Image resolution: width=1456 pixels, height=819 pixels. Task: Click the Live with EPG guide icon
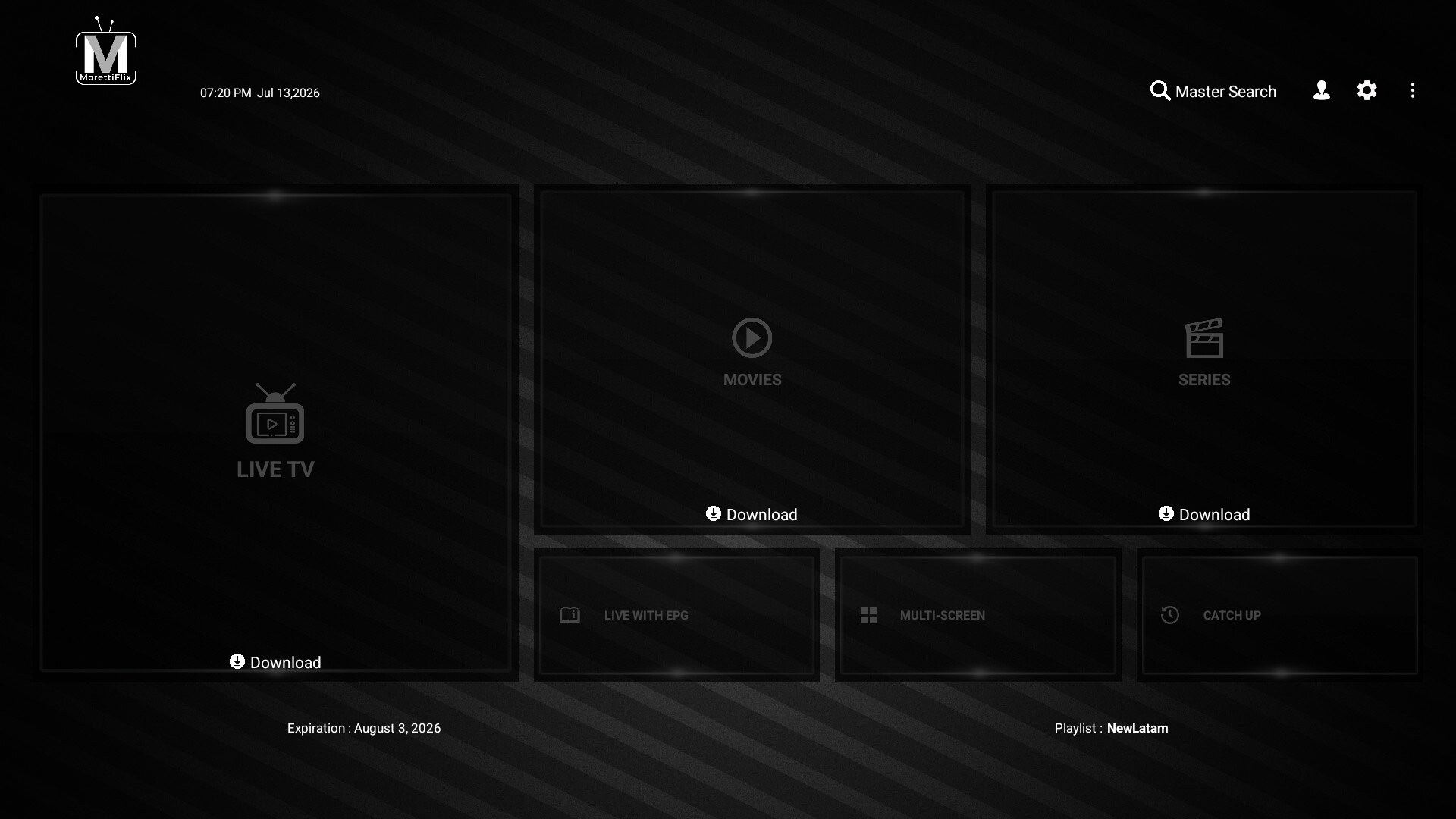click(x=570, y=615)
